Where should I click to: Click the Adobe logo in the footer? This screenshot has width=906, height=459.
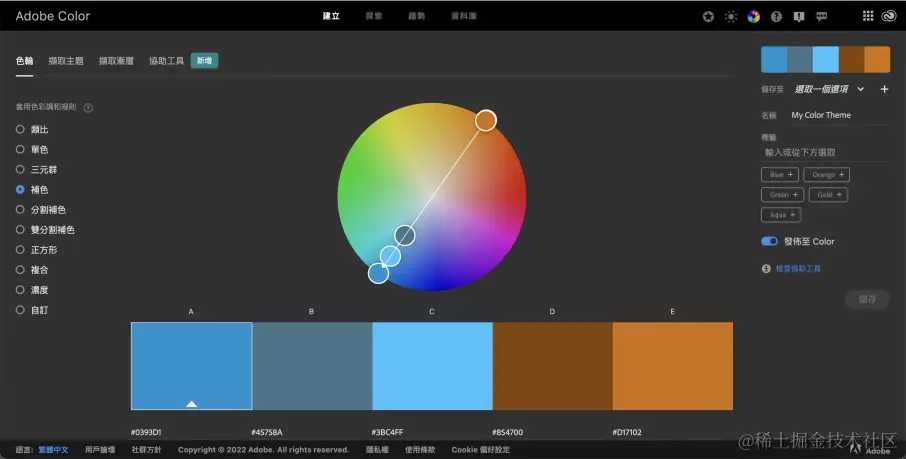coord(871,449)
